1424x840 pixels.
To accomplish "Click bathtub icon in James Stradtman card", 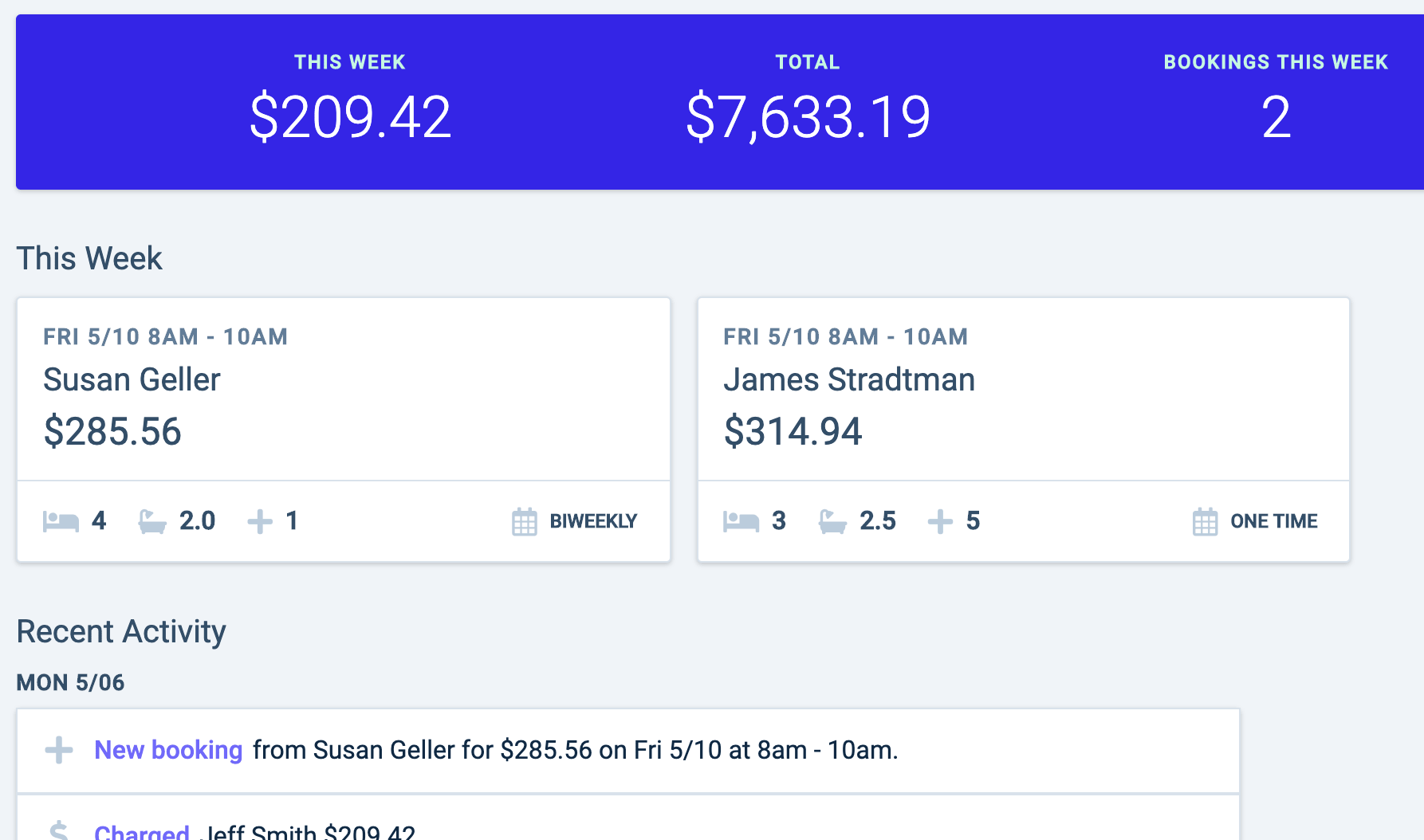I will pos(832,522).
